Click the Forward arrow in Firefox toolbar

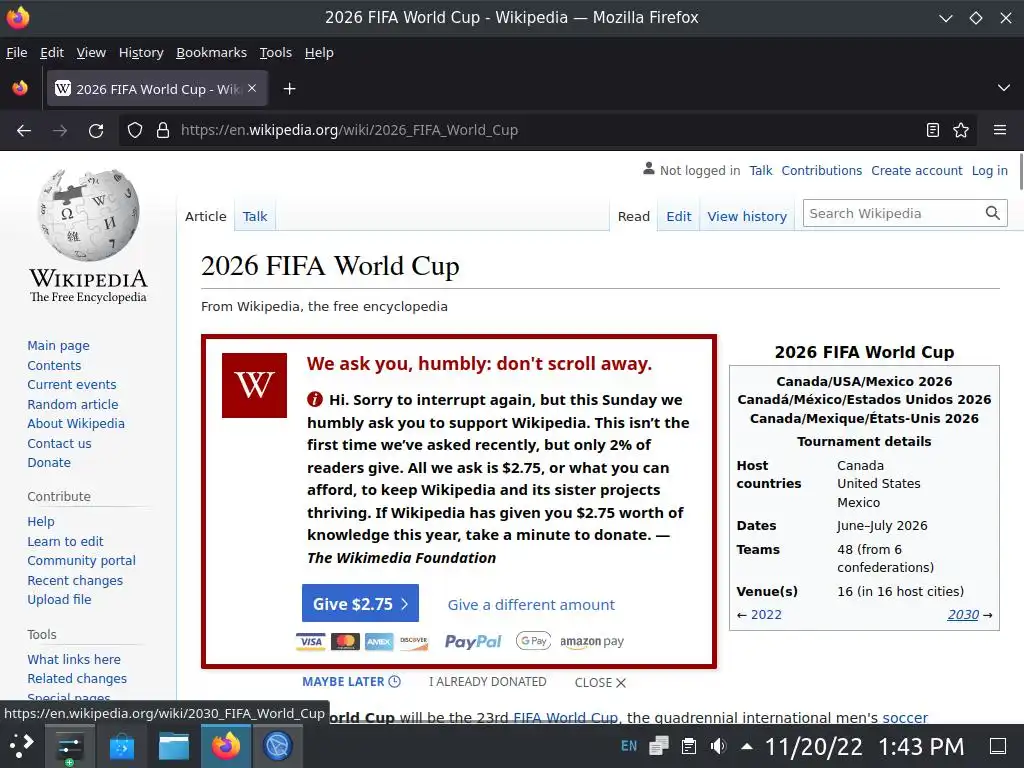click(x=60, y=130)
